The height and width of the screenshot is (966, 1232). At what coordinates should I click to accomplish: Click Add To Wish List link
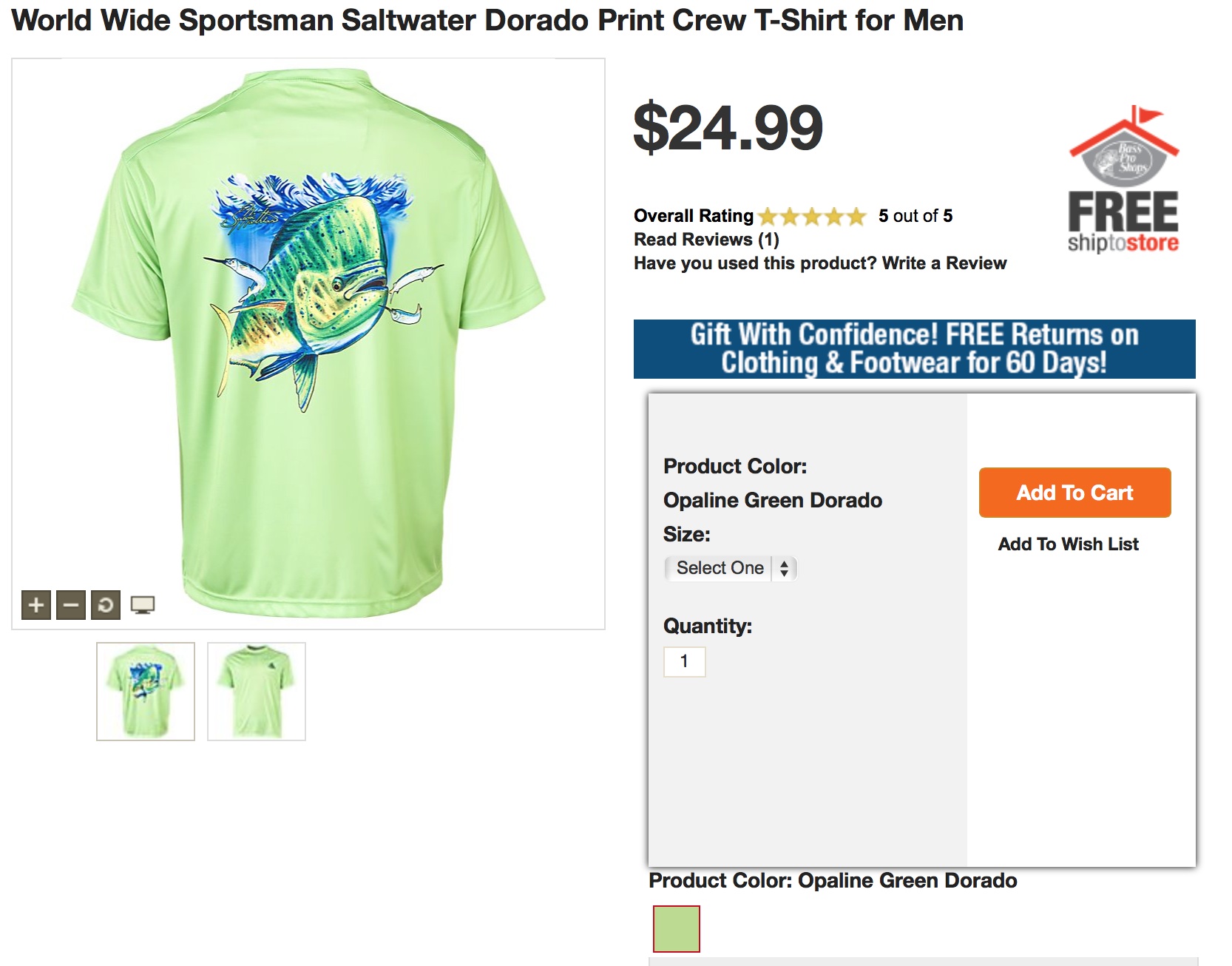[x=1068, y=544]
